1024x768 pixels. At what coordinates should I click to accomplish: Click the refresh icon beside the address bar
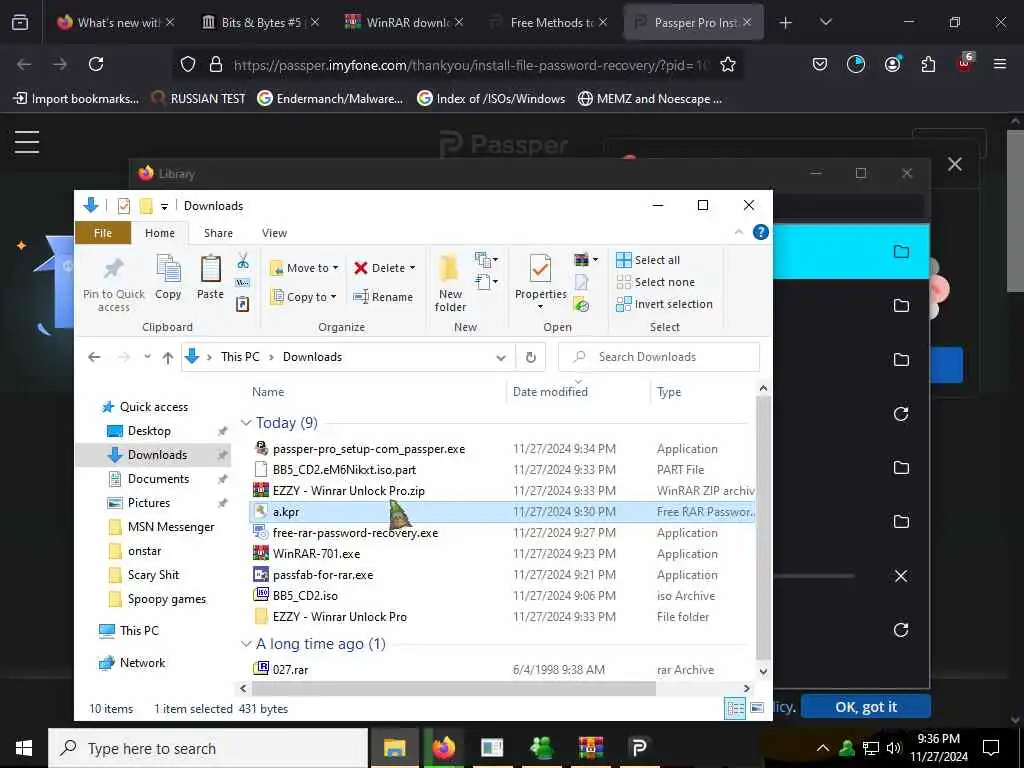click(531, 357)
